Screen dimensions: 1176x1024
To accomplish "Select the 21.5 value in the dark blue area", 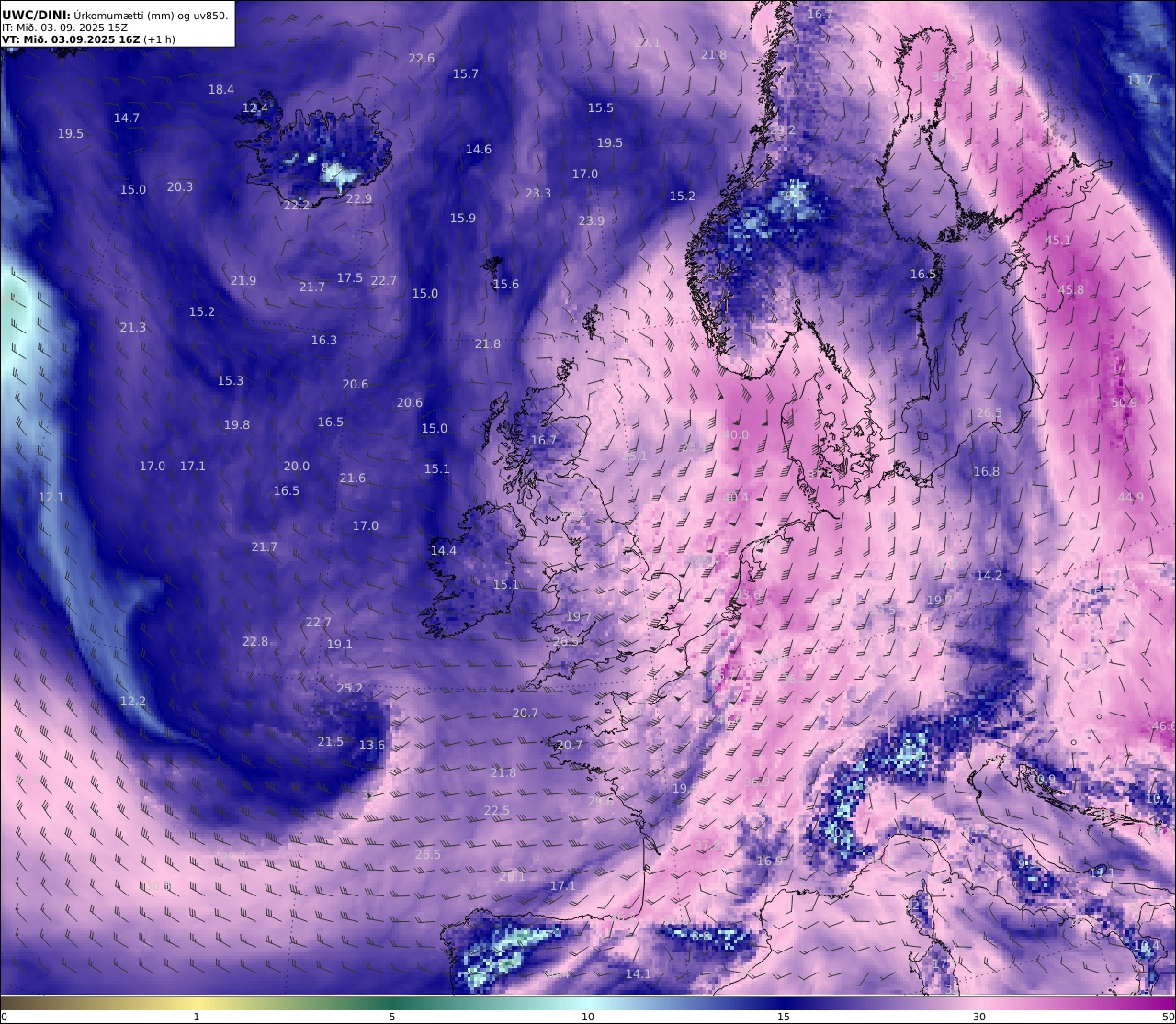I will pyautogui.click(x=331, y=742).
